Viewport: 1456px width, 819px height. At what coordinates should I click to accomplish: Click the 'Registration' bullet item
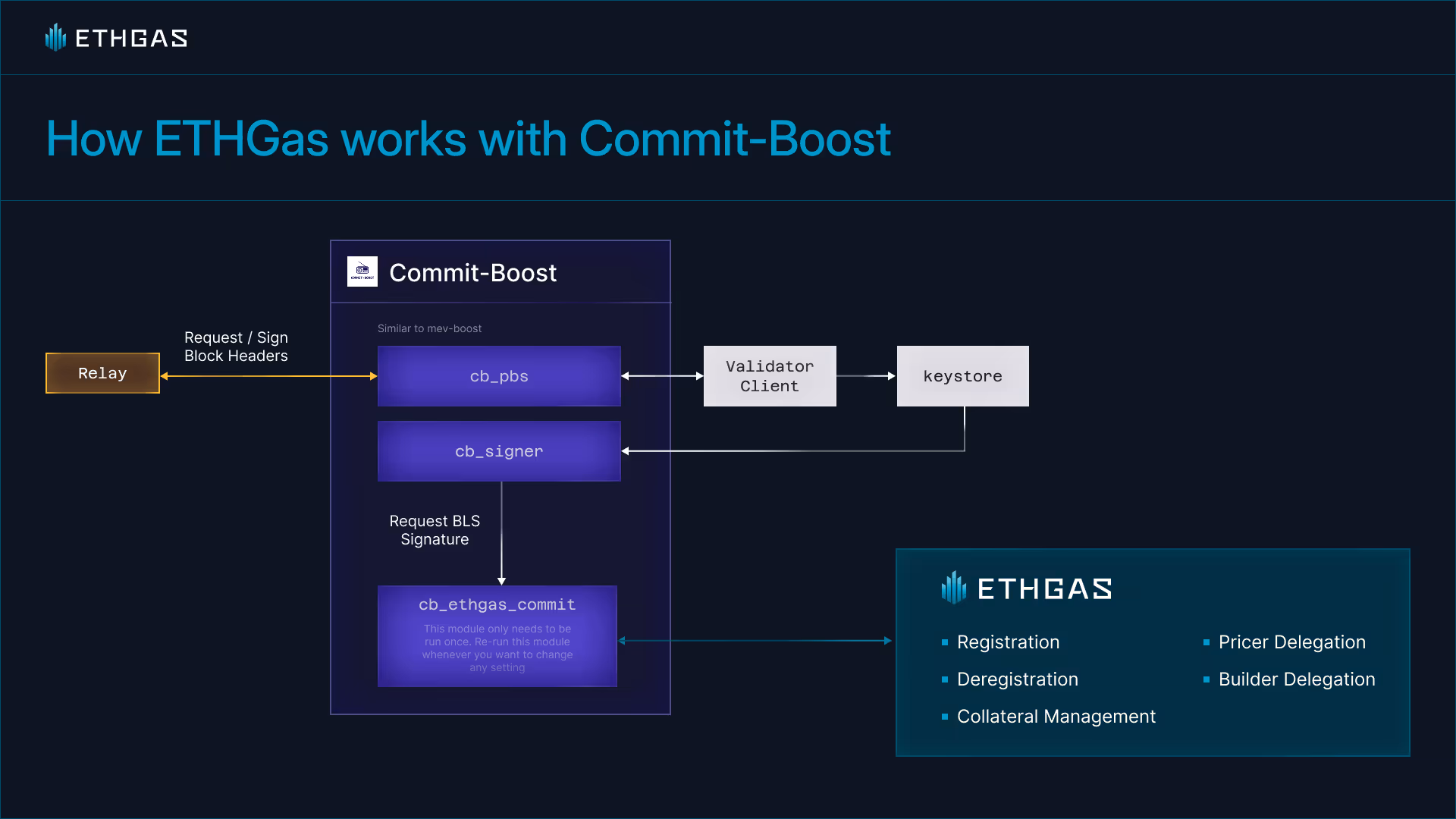point(1001,642)
